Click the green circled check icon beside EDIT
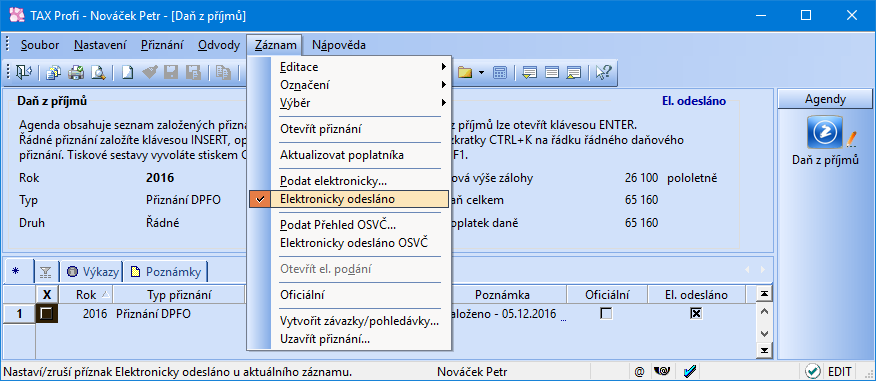The image size is (876, 381). pyautogui.click(x=813, y=372)
